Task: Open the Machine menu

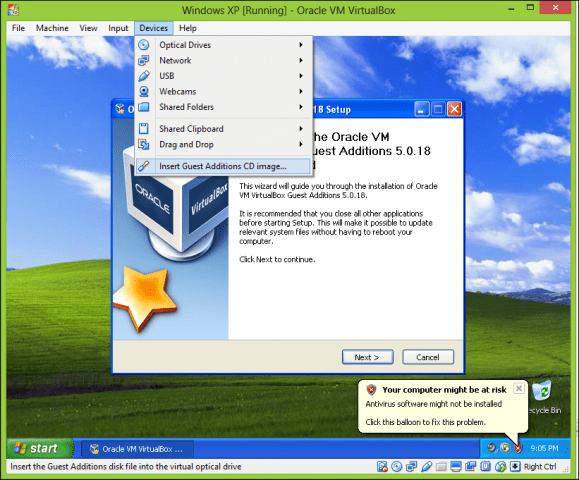Action: (52, 28)
